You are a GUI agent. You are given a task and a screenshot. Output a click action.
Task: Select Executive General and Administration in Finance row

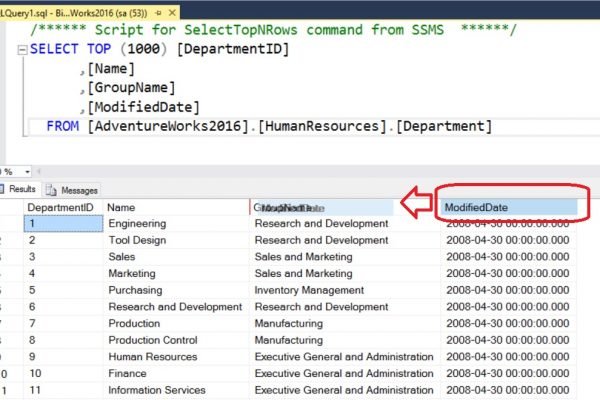pos(345,374)
